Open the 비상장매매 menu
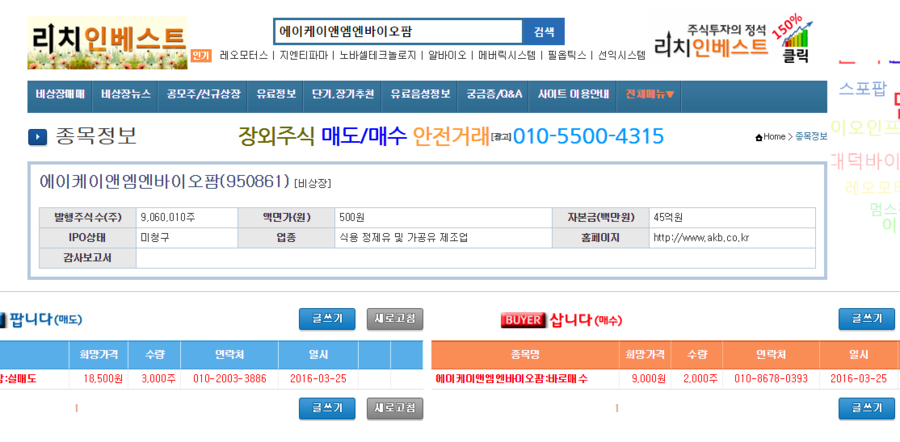 click(x=60, y=94)
